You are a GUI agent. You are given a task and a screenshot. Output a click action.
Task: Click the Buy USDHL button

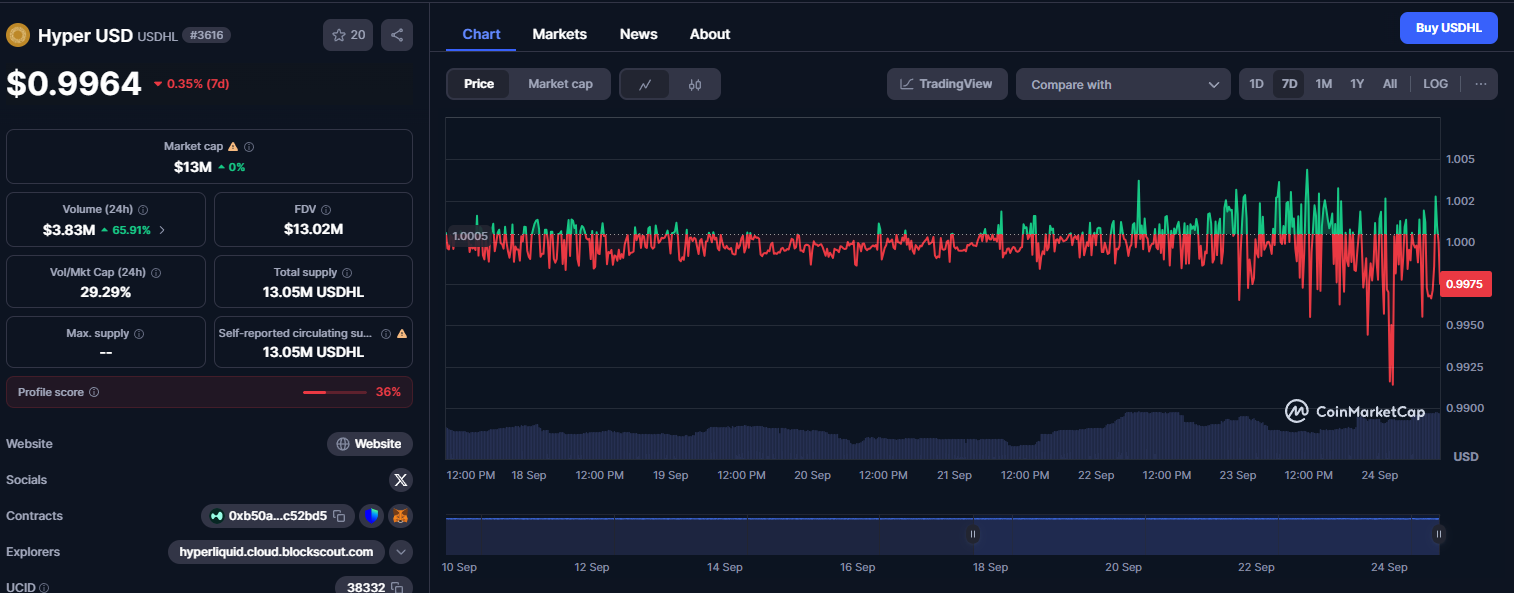[1448, 28]
